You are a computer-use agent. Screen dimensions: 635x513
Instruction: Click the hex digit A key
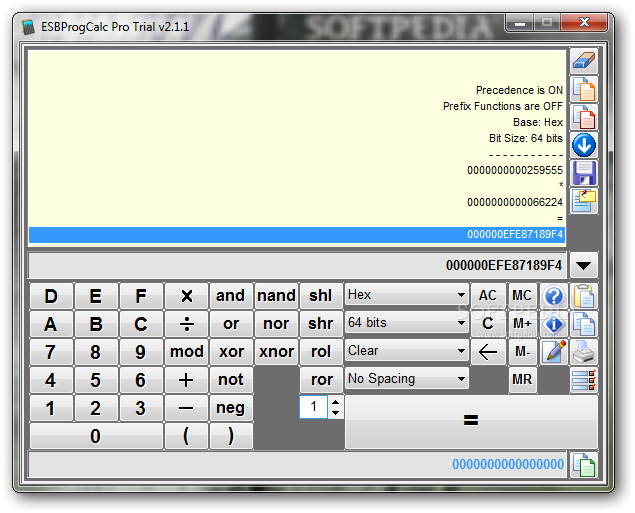tap(51, 324)
